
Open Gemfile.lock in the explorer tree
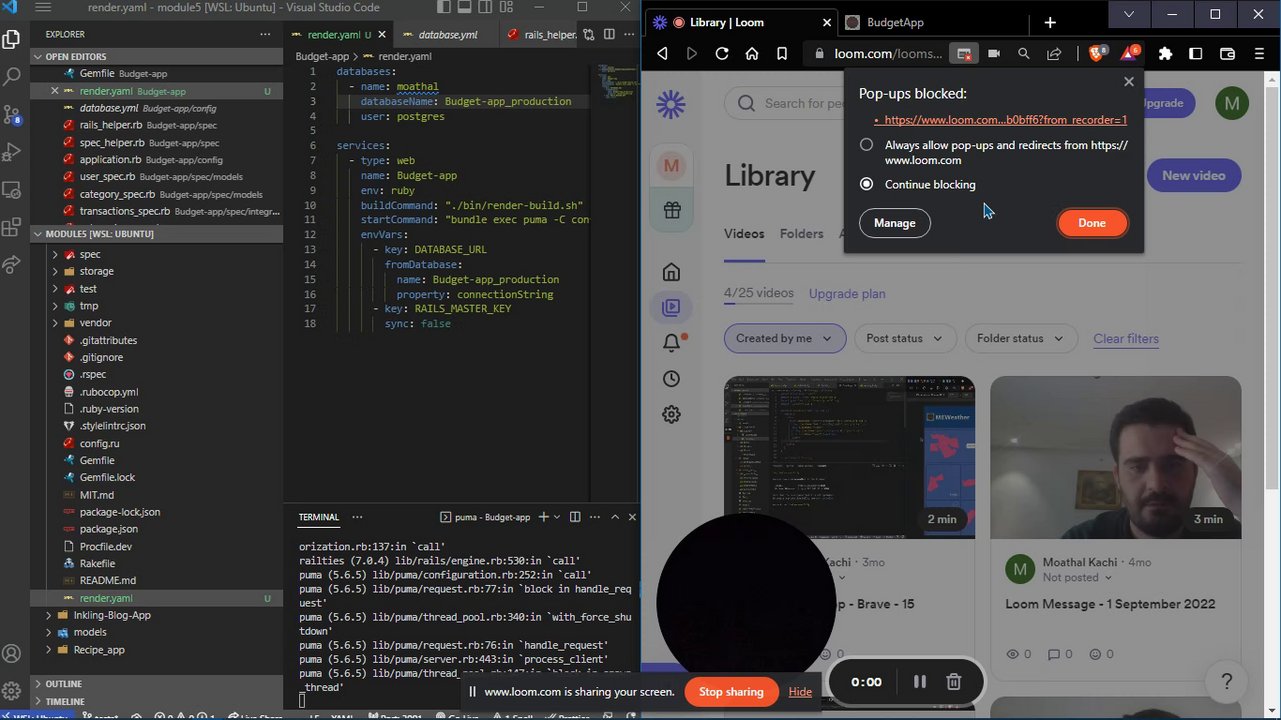107,477
